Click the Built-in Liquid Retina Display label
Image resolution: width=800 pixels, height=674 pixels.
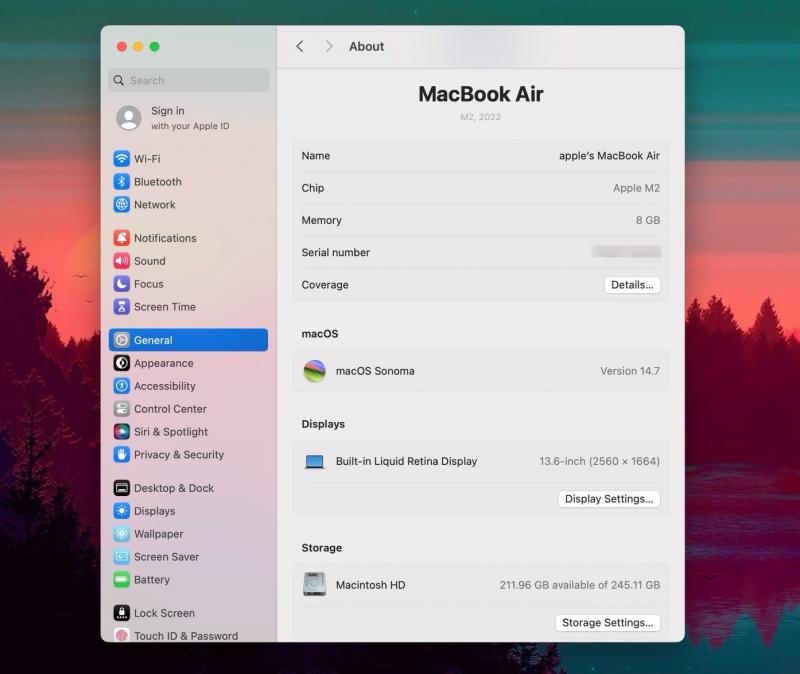(x=406, y=461)
